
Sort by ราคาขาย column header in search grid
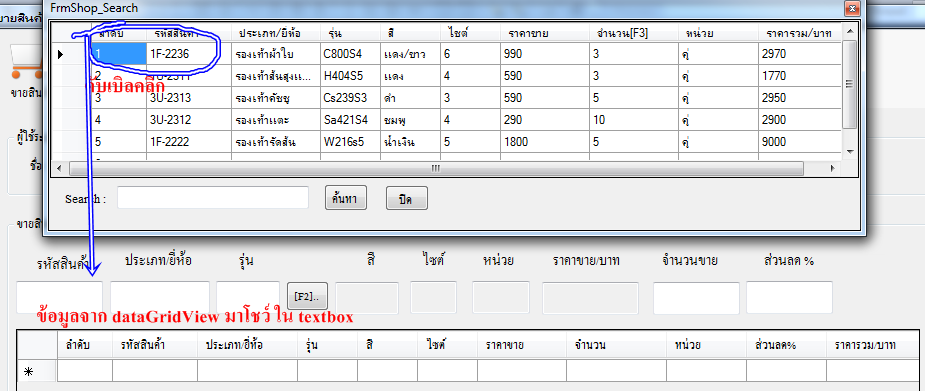(x=544, y=32)
